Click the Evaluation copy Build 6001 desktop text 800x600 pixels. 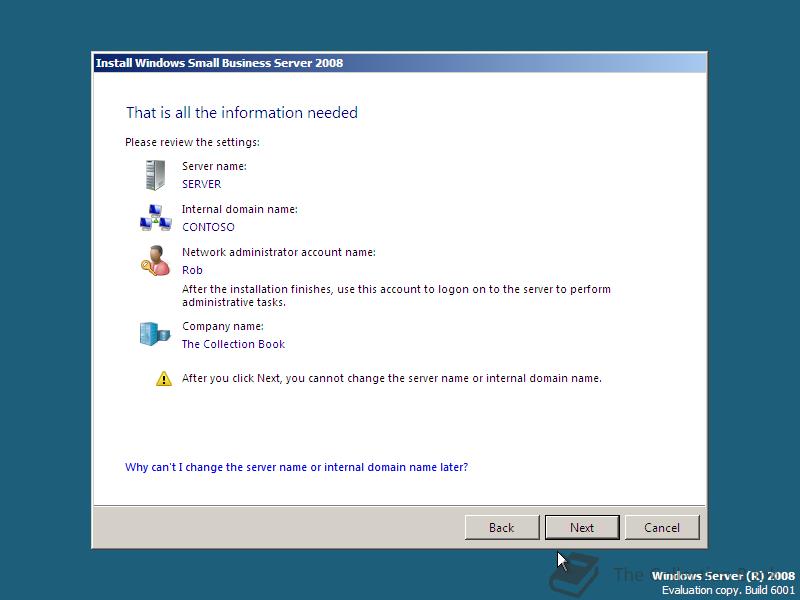[728, 590]
